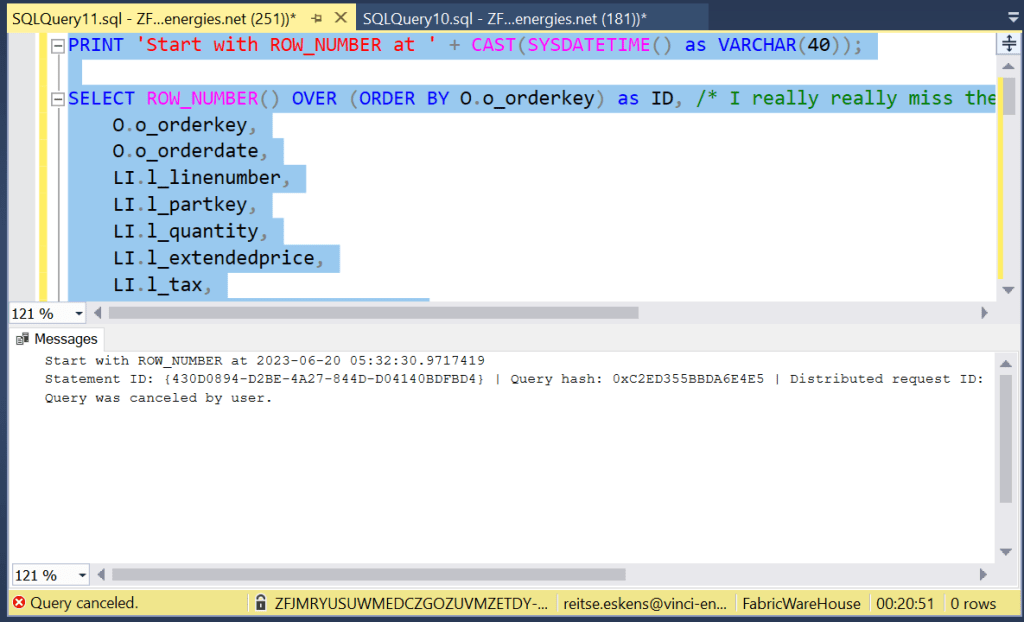Collapse the PRINT statement outline block
The height and width of the screenshot is (622, 1024).
pos(58,45)
